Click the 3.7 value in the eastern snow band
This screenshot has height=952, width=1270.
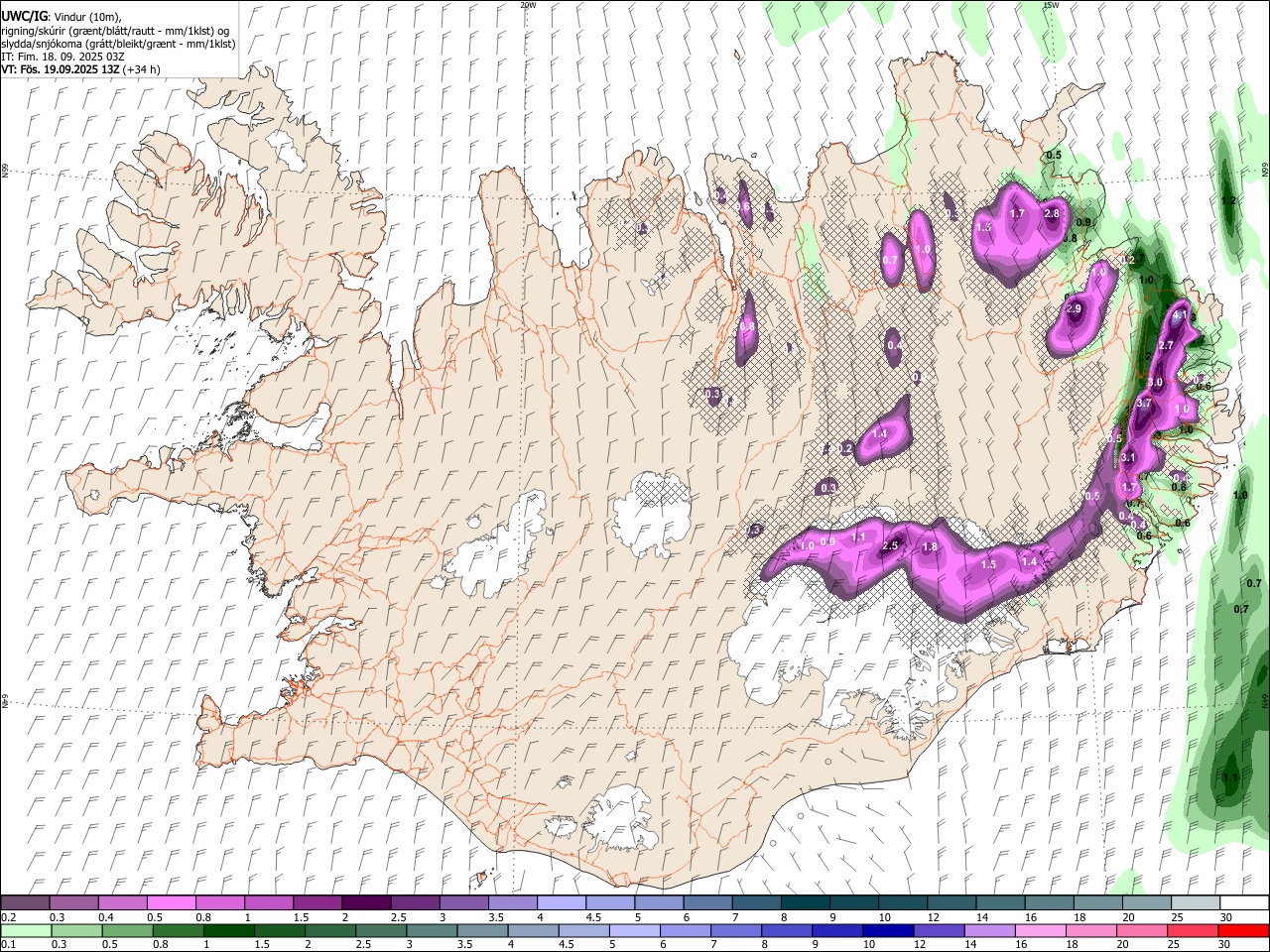(x=1143, y=404)
